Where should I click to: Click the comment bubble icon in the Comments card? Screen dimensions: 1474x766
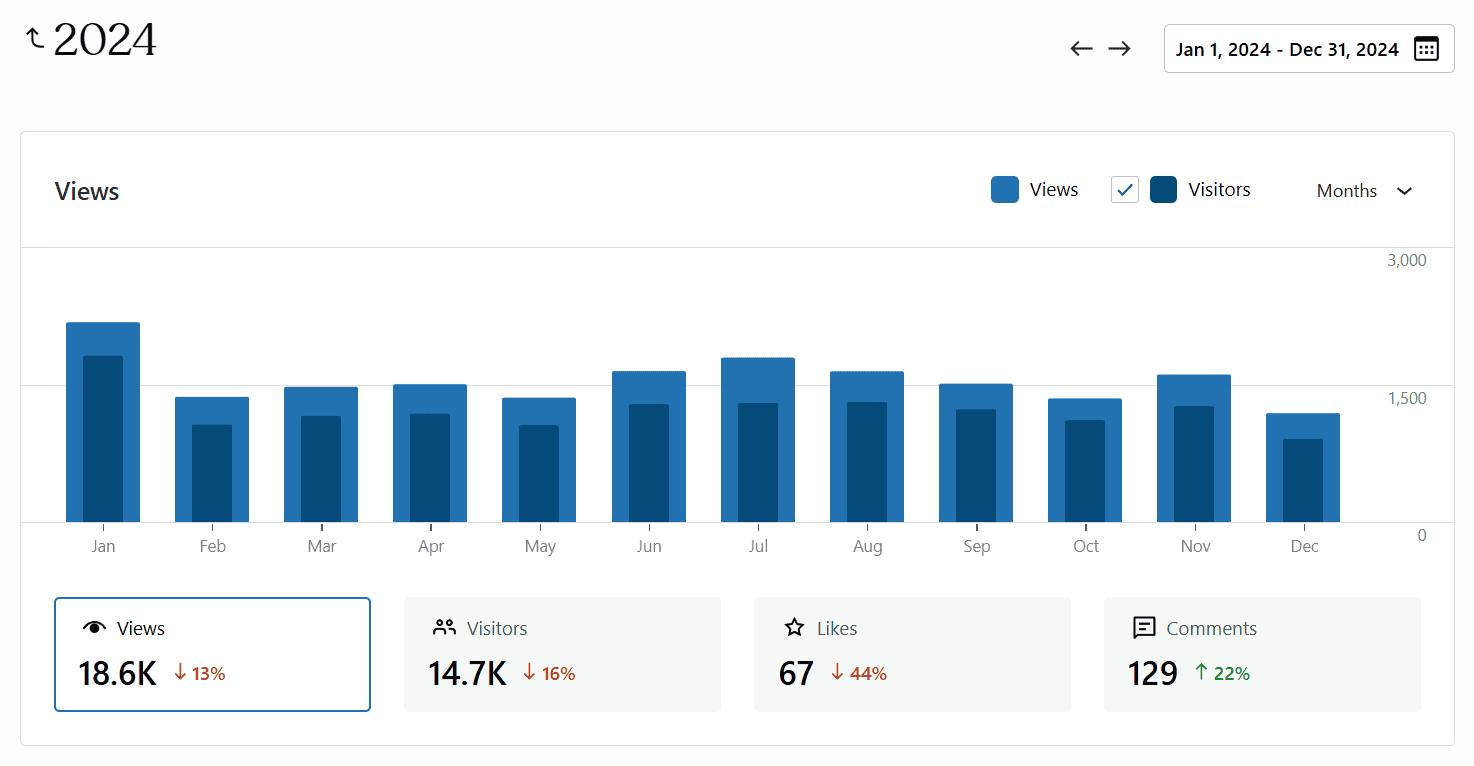click(1144, 628)
